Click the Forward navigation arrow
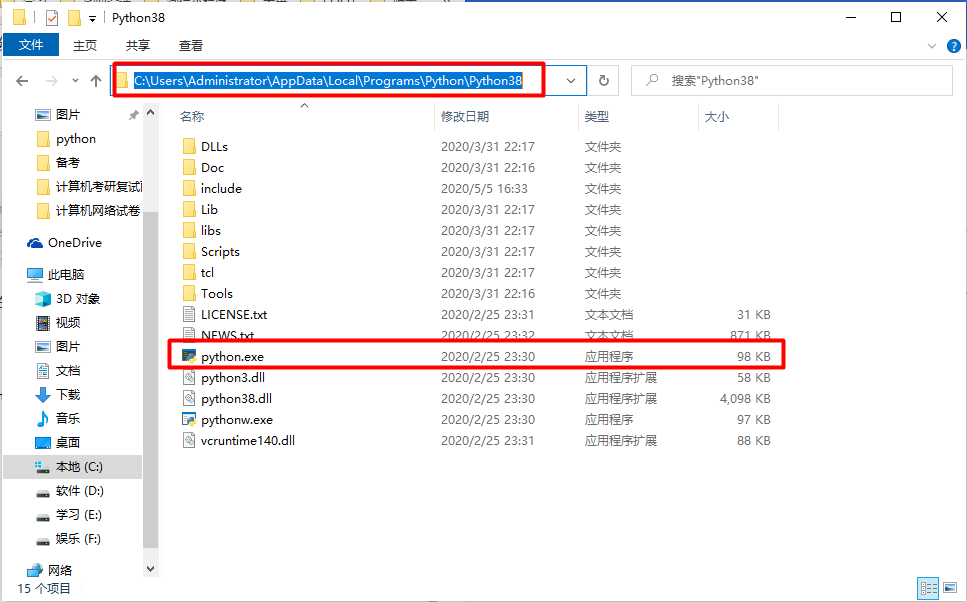This screenshot has width=967, height=602. point(52,81)
